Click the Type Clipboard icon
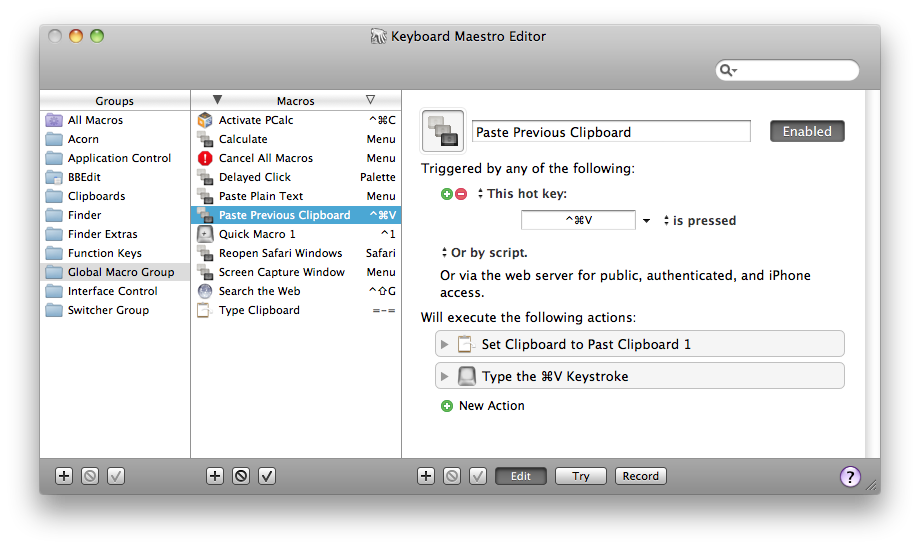This screenshot has width=920, height=549. pyautogui.click(x=204, y=310)
